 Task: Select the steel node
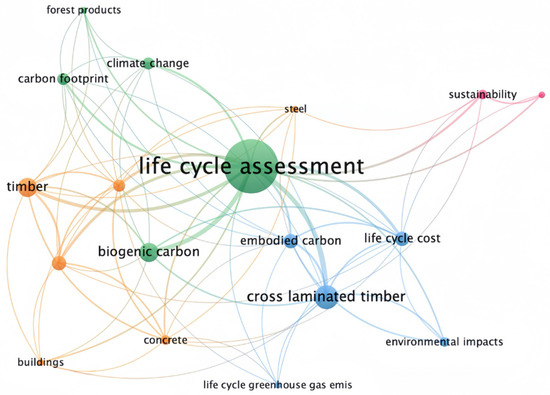tap(295, 109)
